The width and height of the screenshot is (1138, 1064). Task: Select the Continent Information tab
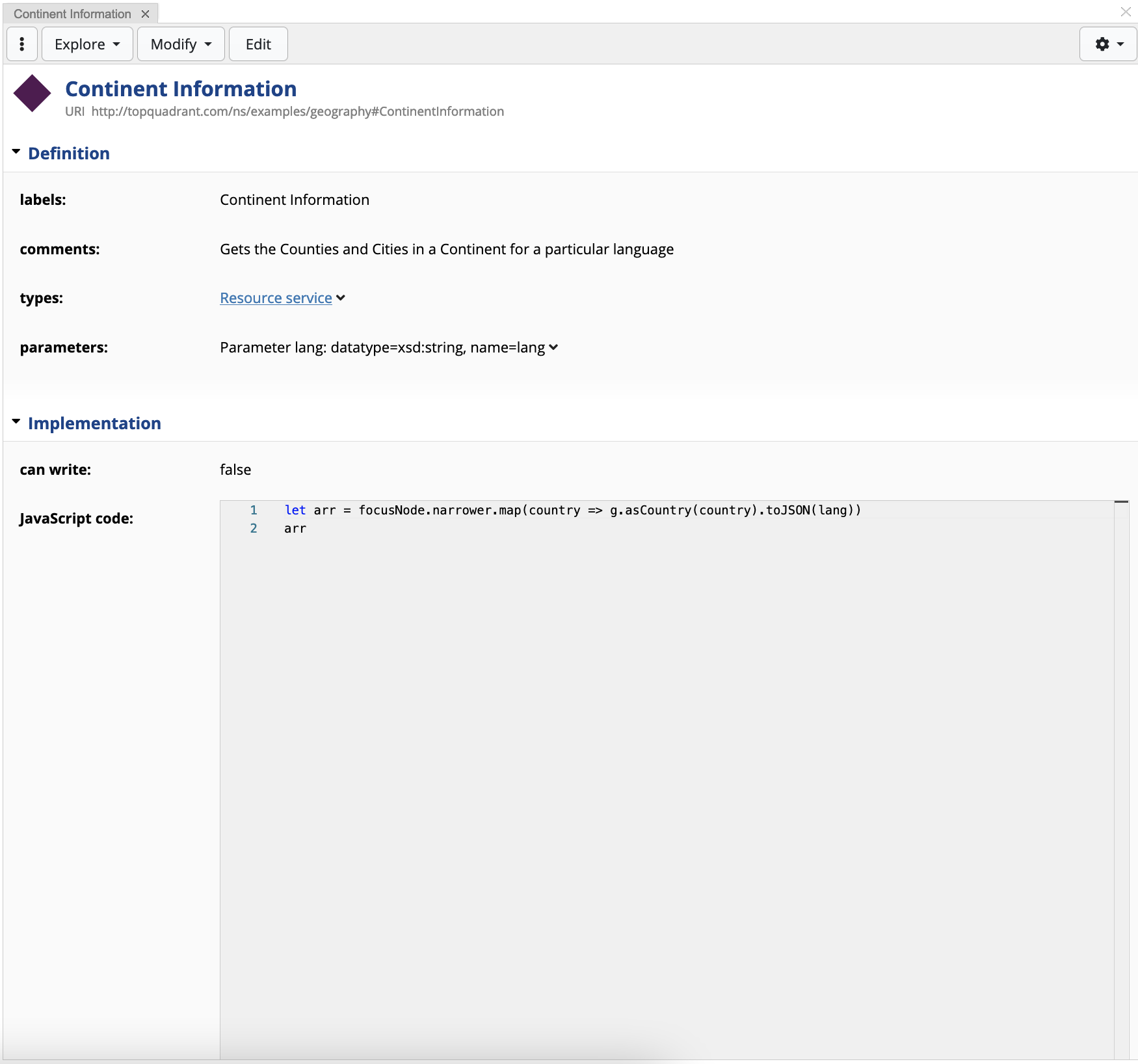tap(72, 14)
